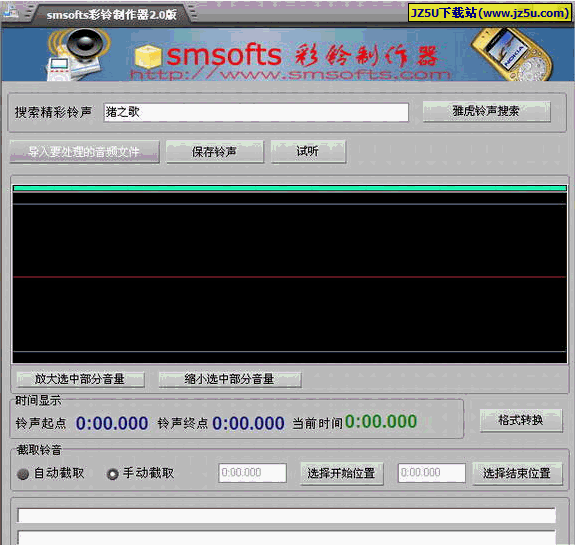Click the JZ5U下载站 yellow label
This screenshot has height=545, width=575.
[x=490, y=13]
